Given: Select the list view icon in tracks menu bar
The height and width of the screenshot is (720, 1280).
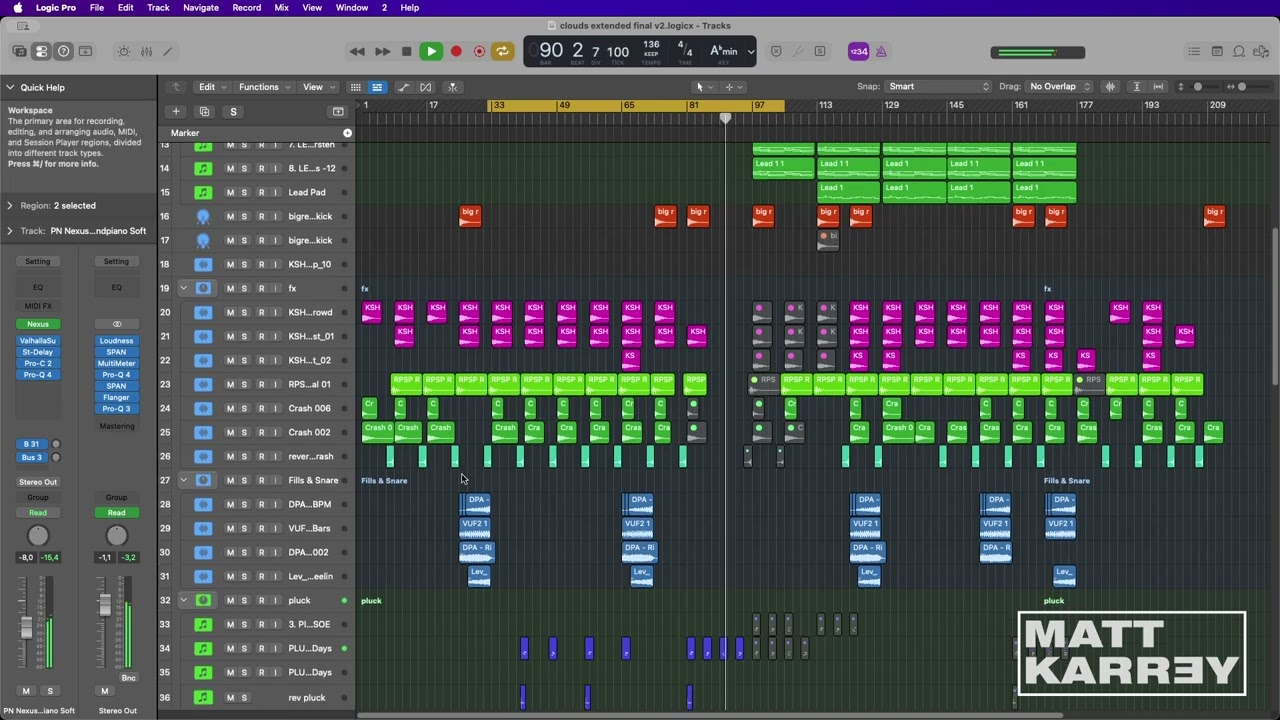Looking at the screenshot, I should coord(377,87).
